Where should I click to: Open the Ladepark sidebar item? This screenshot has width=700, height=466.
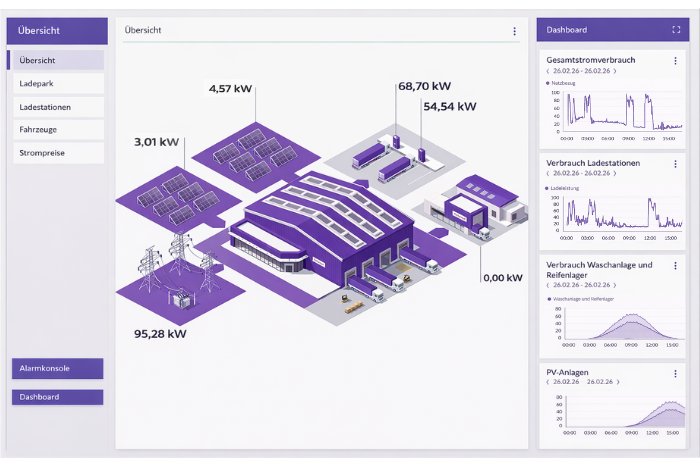[56, 83]
